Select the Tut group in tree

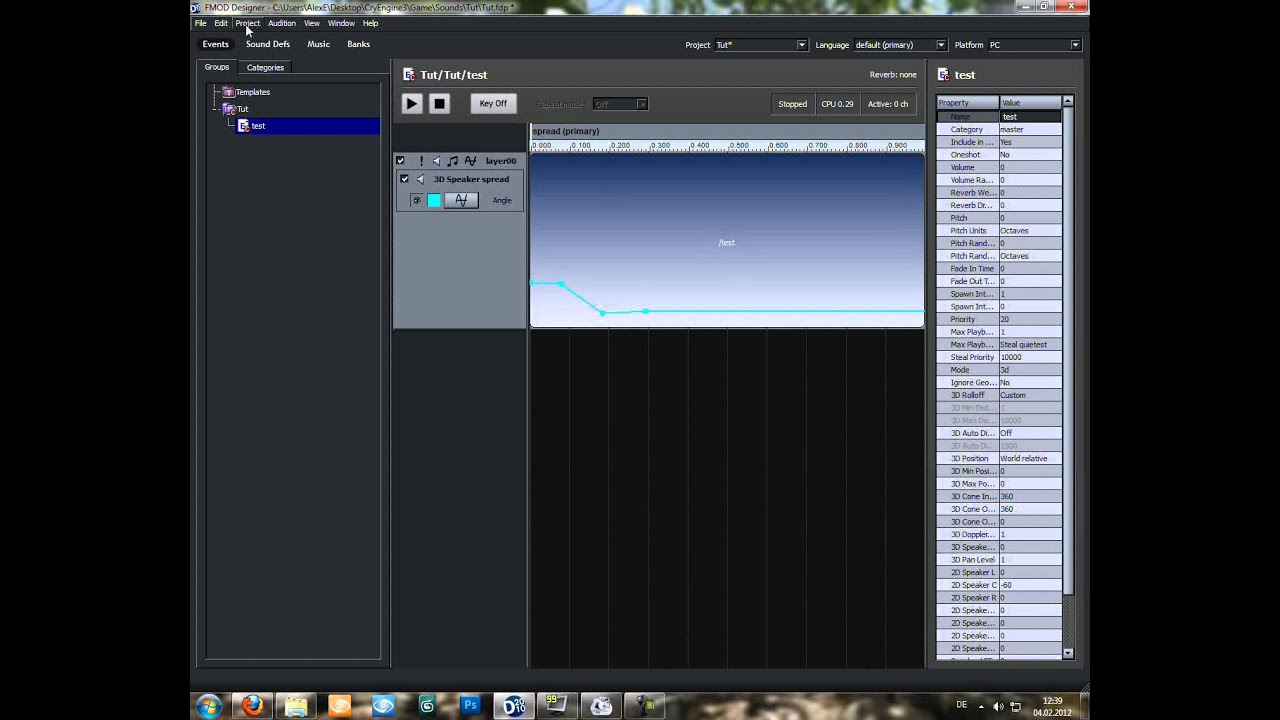tap(242, 109)
